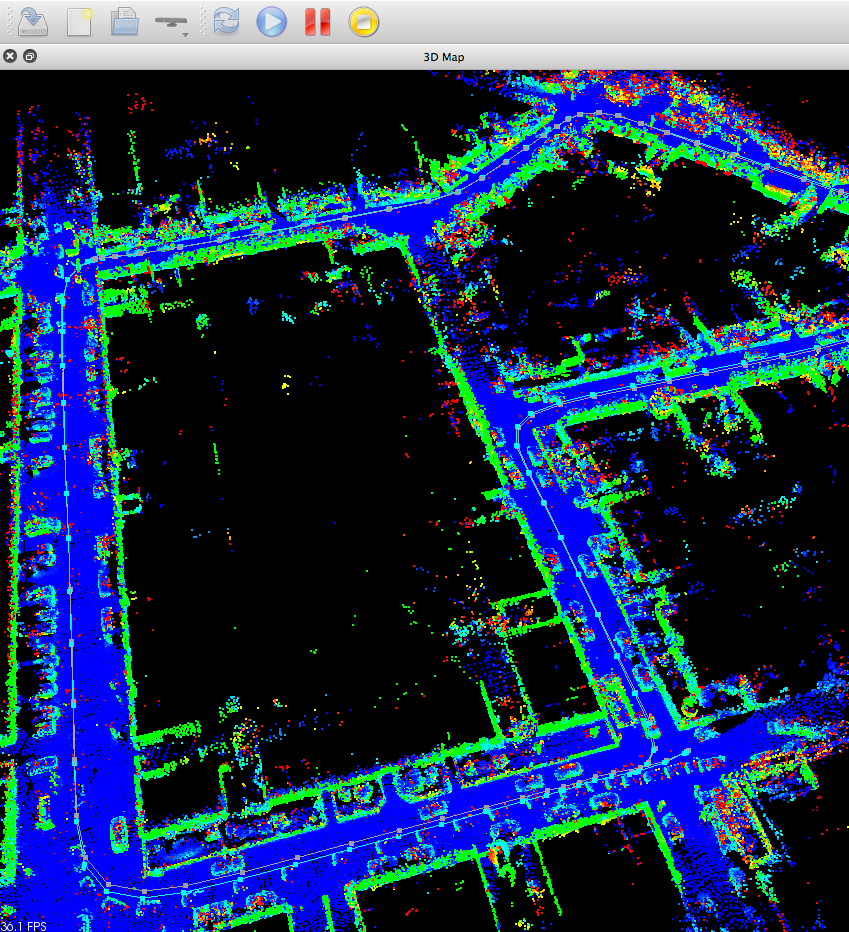Close the 3D Map dock panel
The height and width of the screenshot is (932, 849).
tap(10, 57)
